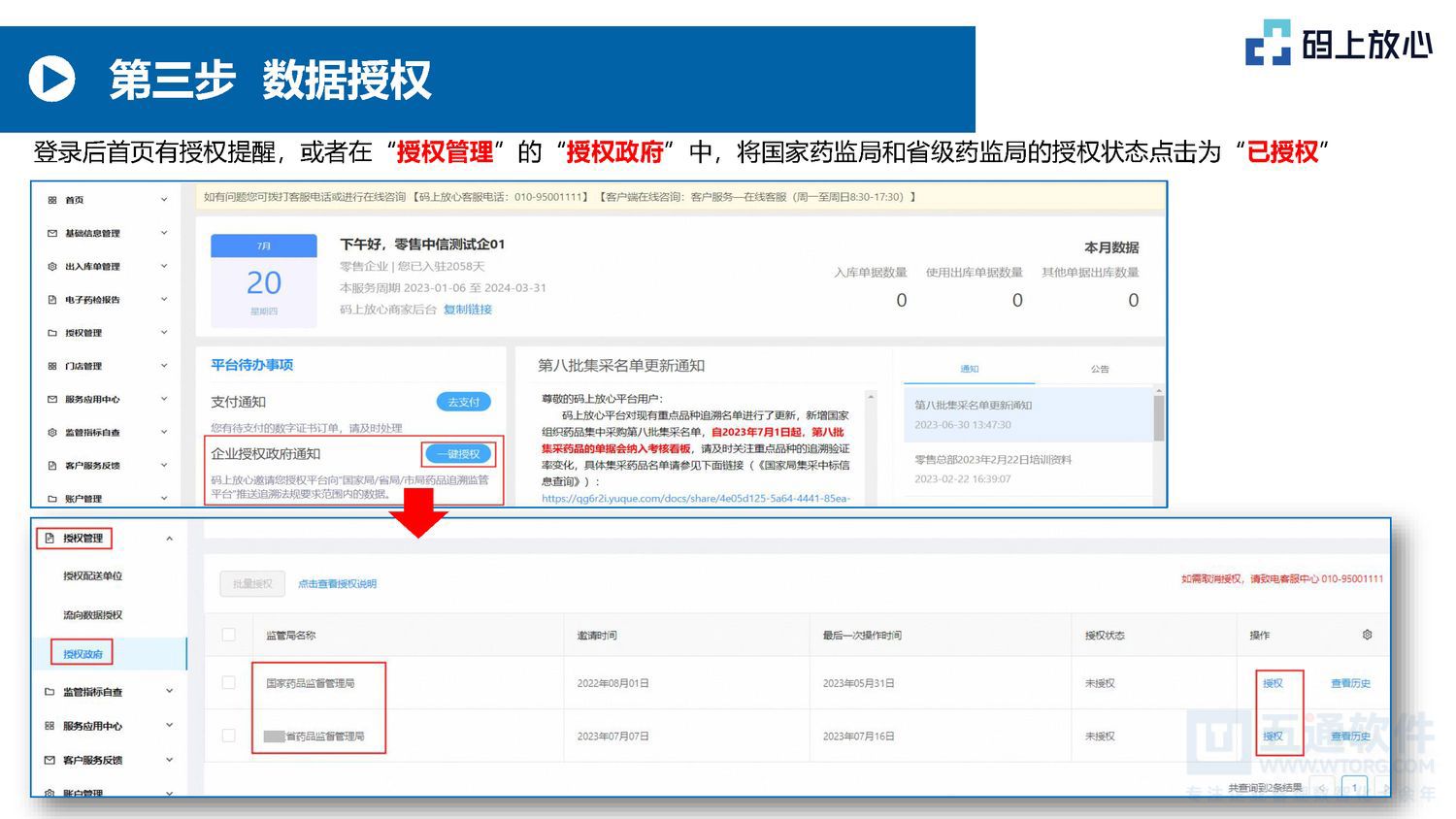Open table column settings via gear icon
Viewport: 1456px width, 819px height.
point(1367,635)
